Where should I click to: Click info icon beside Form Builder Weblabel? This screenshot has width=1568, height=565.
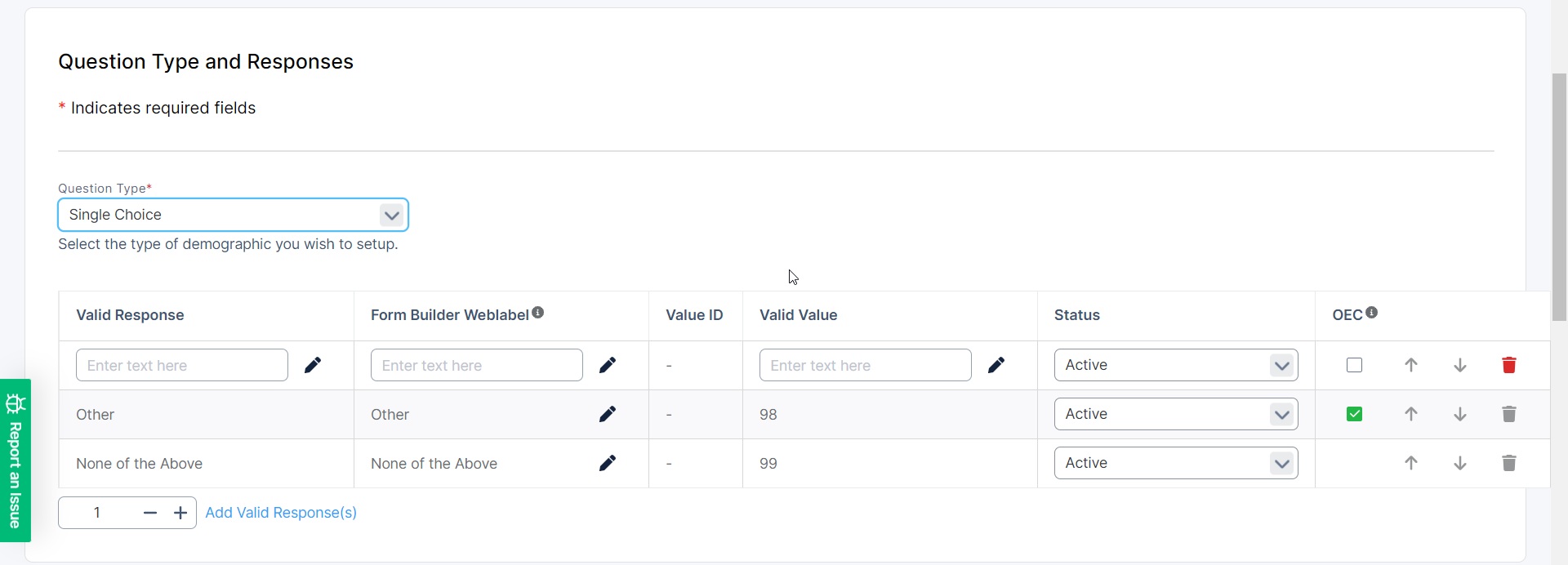click(x=537, y=313)
